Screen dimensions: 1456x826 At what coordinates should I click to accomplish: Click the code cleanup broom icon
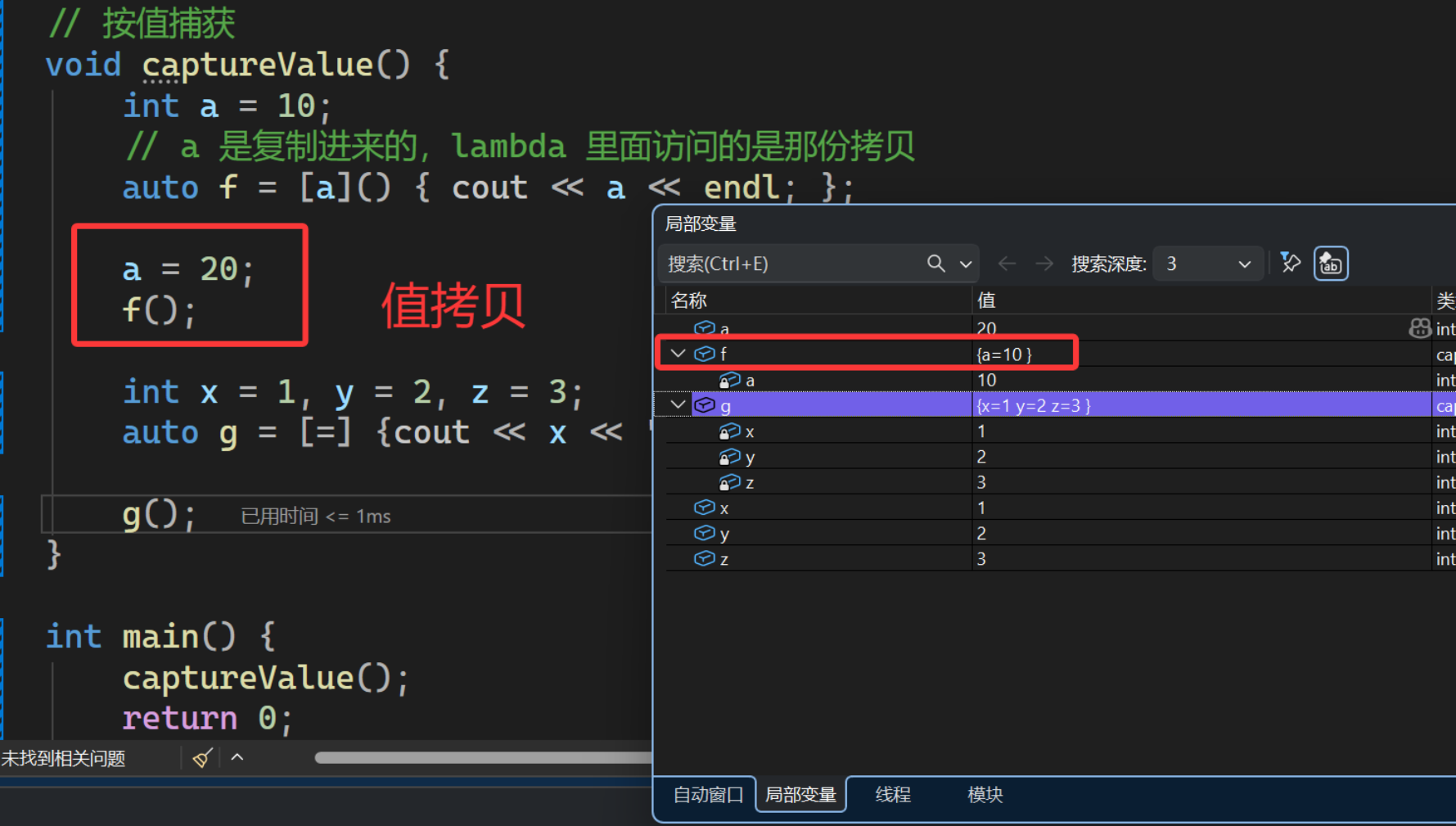point(202,758)
